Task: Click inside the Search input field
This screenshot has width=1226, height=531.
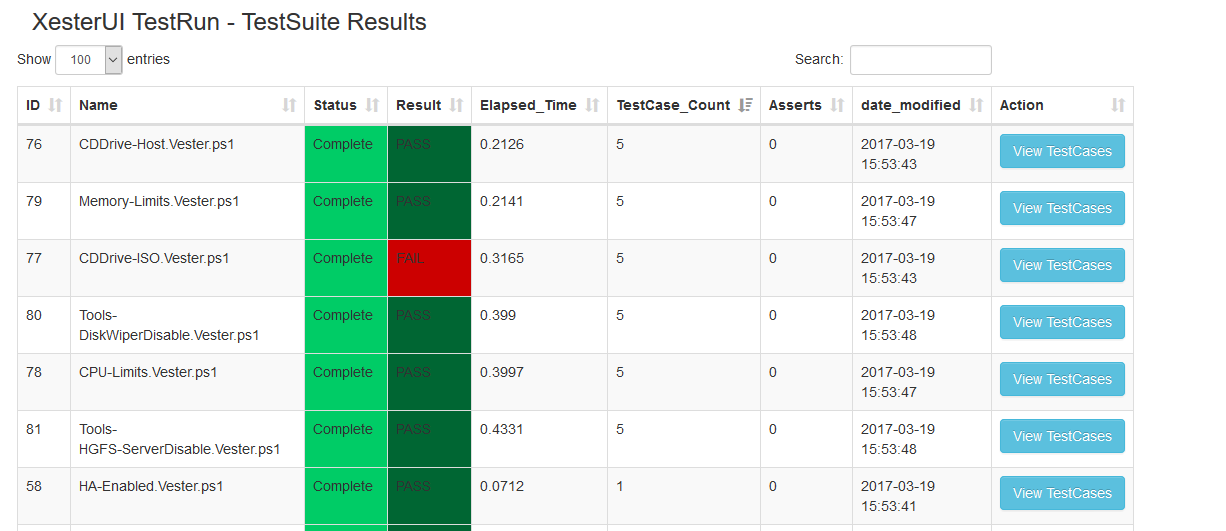Action: (x=920, y=60)
